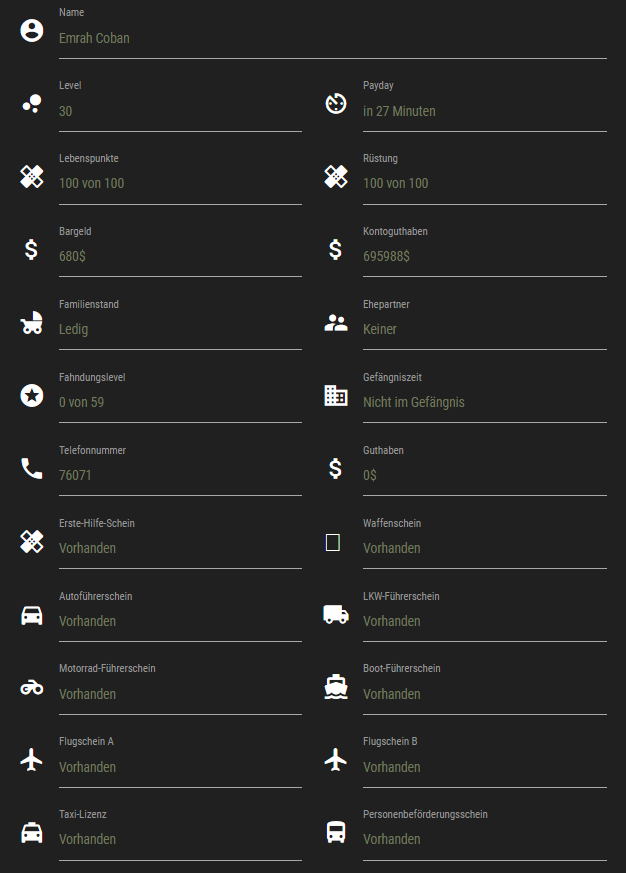
Task: Click the taxi icon next to Taxi-Lizenz
Action: [32, 832]
